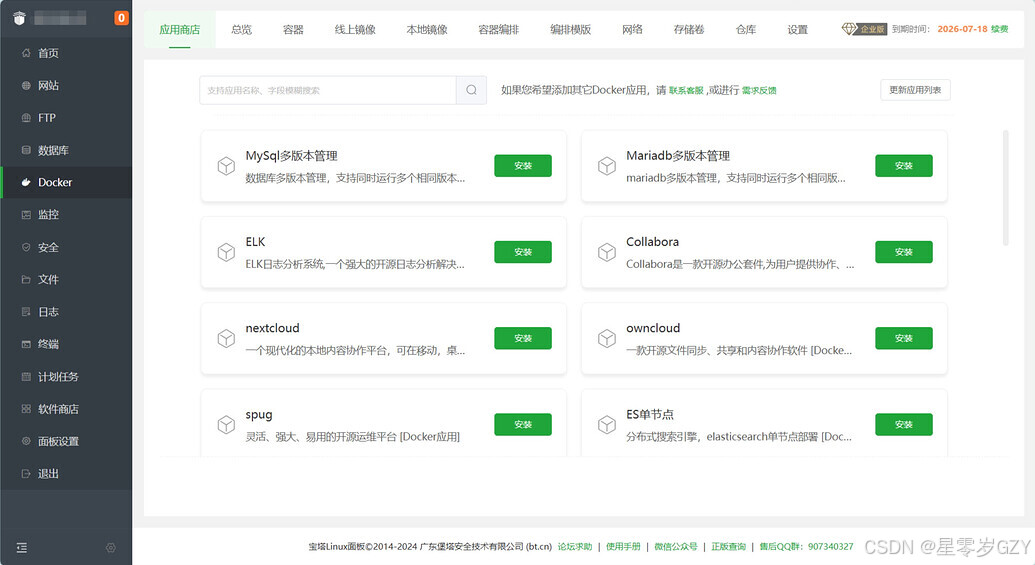The image size is (1035, 565).
Task: Go to the 容器编排 tab
Action: coord(499,29)
